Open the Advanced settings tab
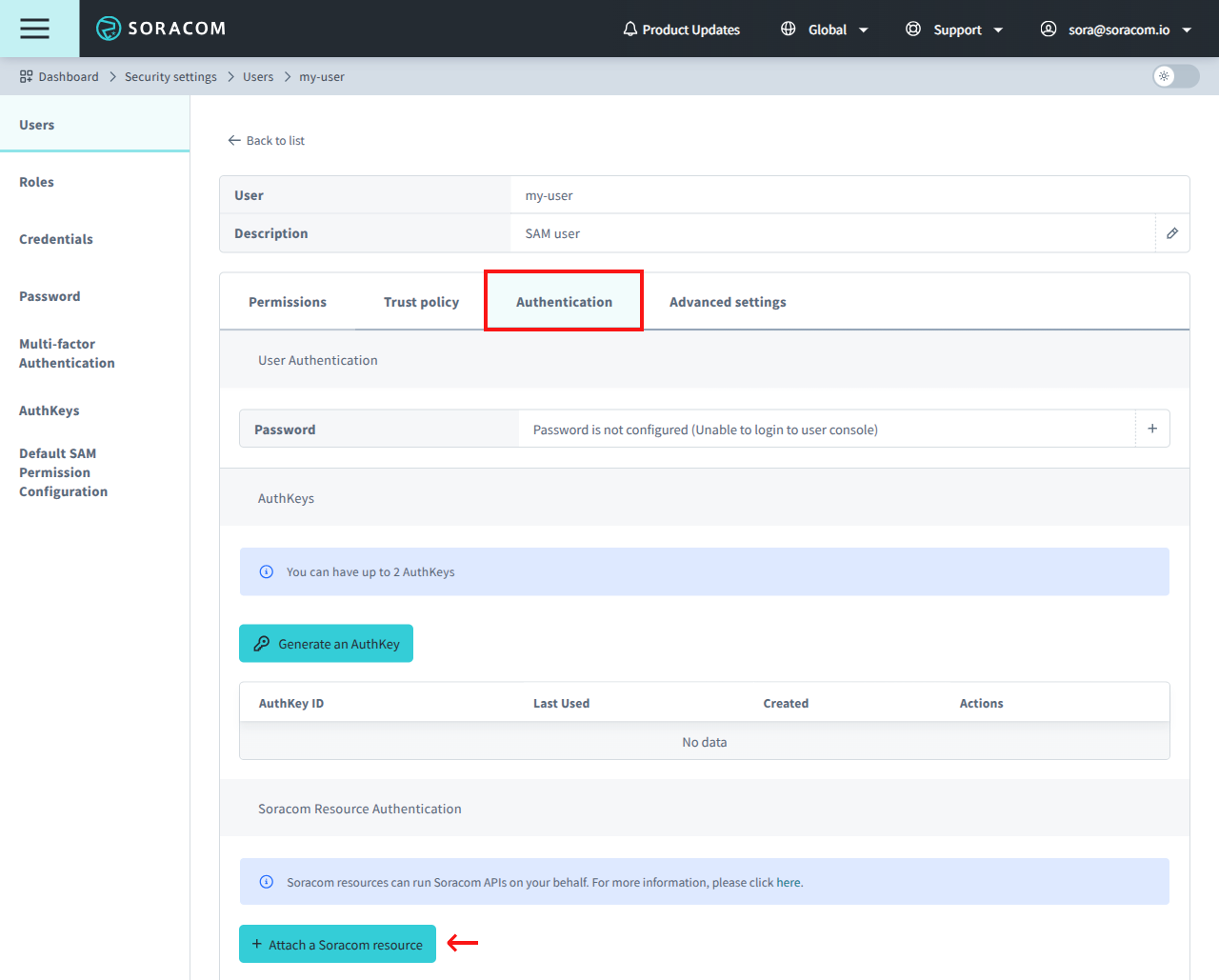Viewport: 1219px width, 980px height. (x=727, y=301)
